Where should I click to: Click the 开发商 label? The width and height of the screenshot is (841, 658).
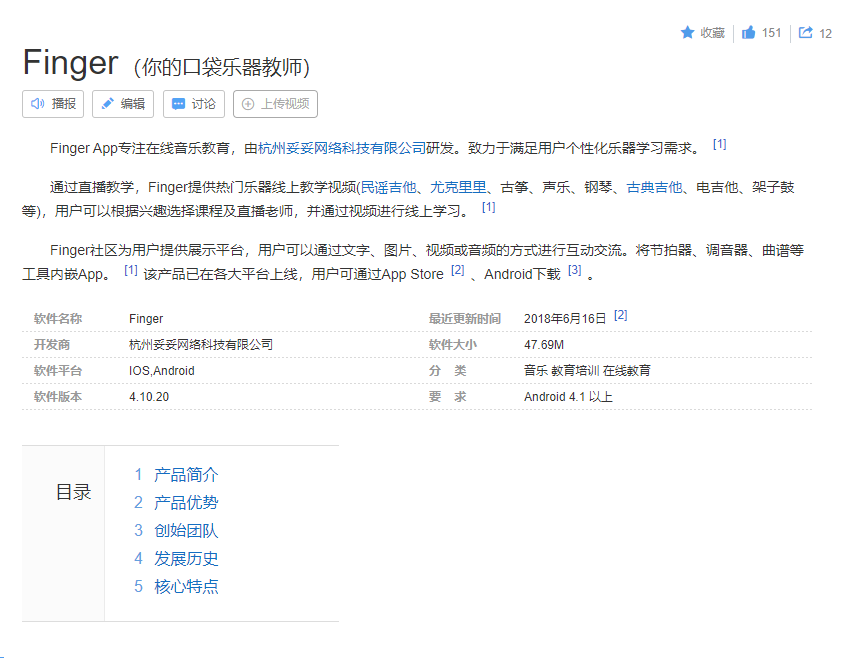tap(52, 345)
